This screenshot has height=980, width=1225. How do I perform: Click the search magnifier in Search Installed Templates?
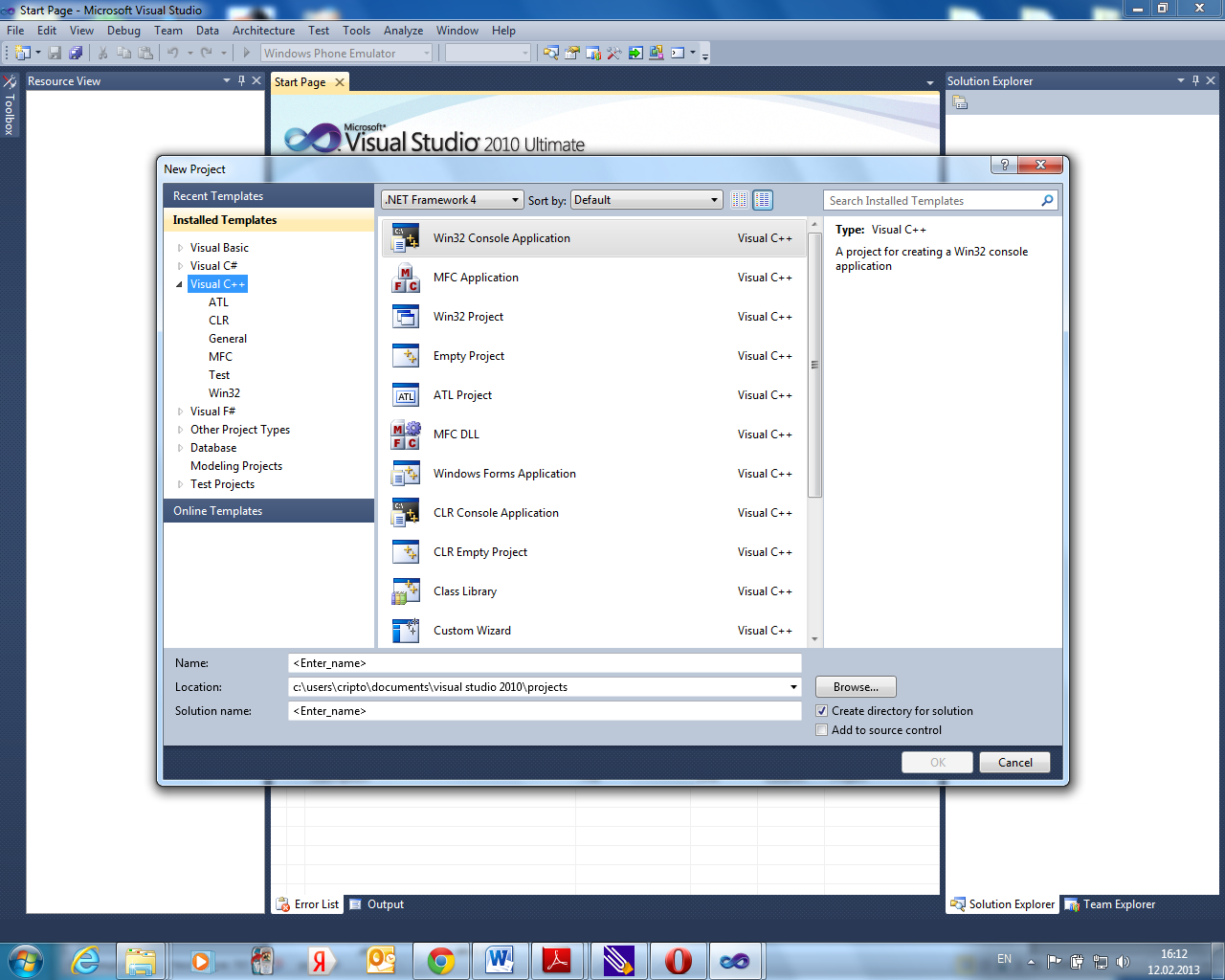(1047, 201)
